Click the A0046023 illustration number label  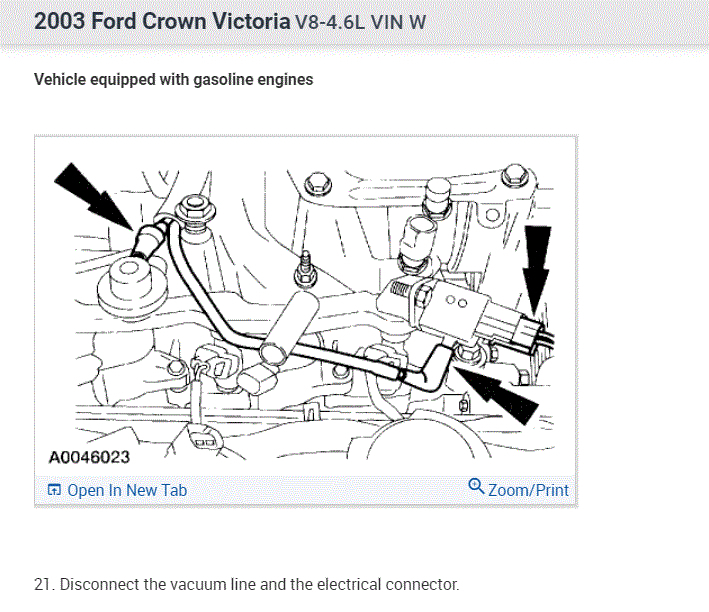[89, 457]
